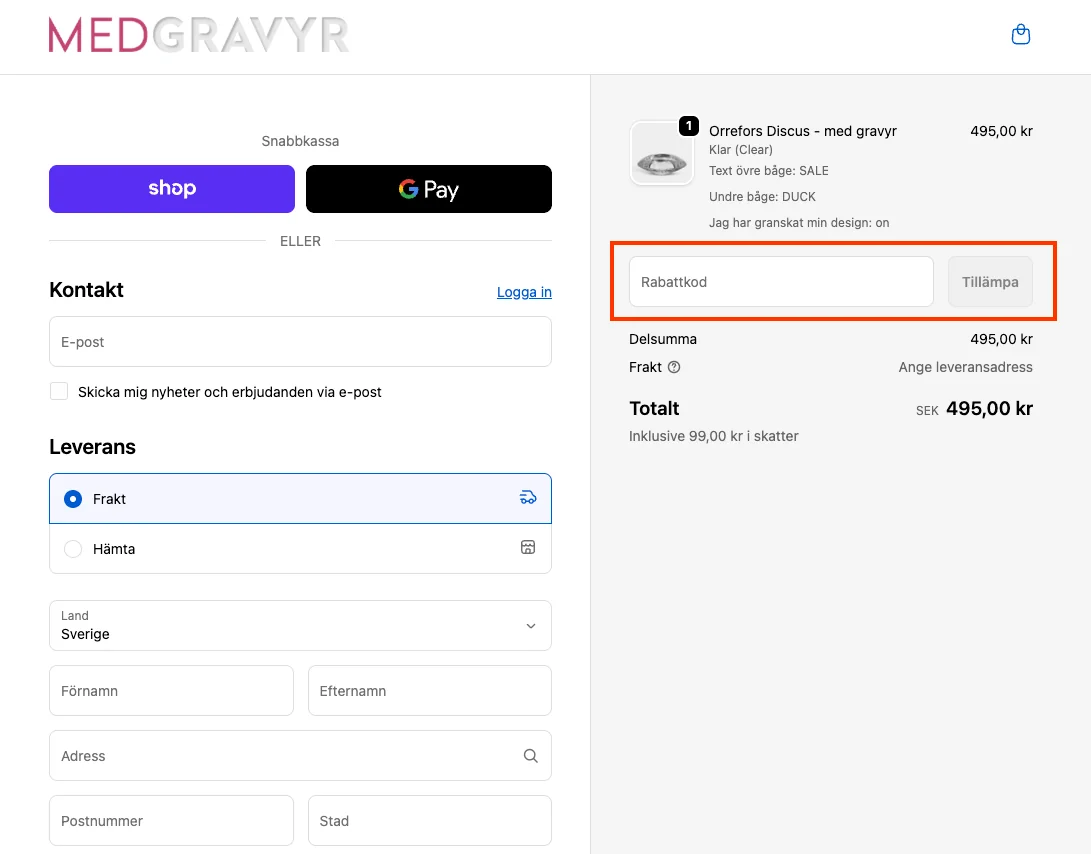Pay with Shop Pay button
The width and height of the screenshot is (1091, 854).
click(172, 189)
